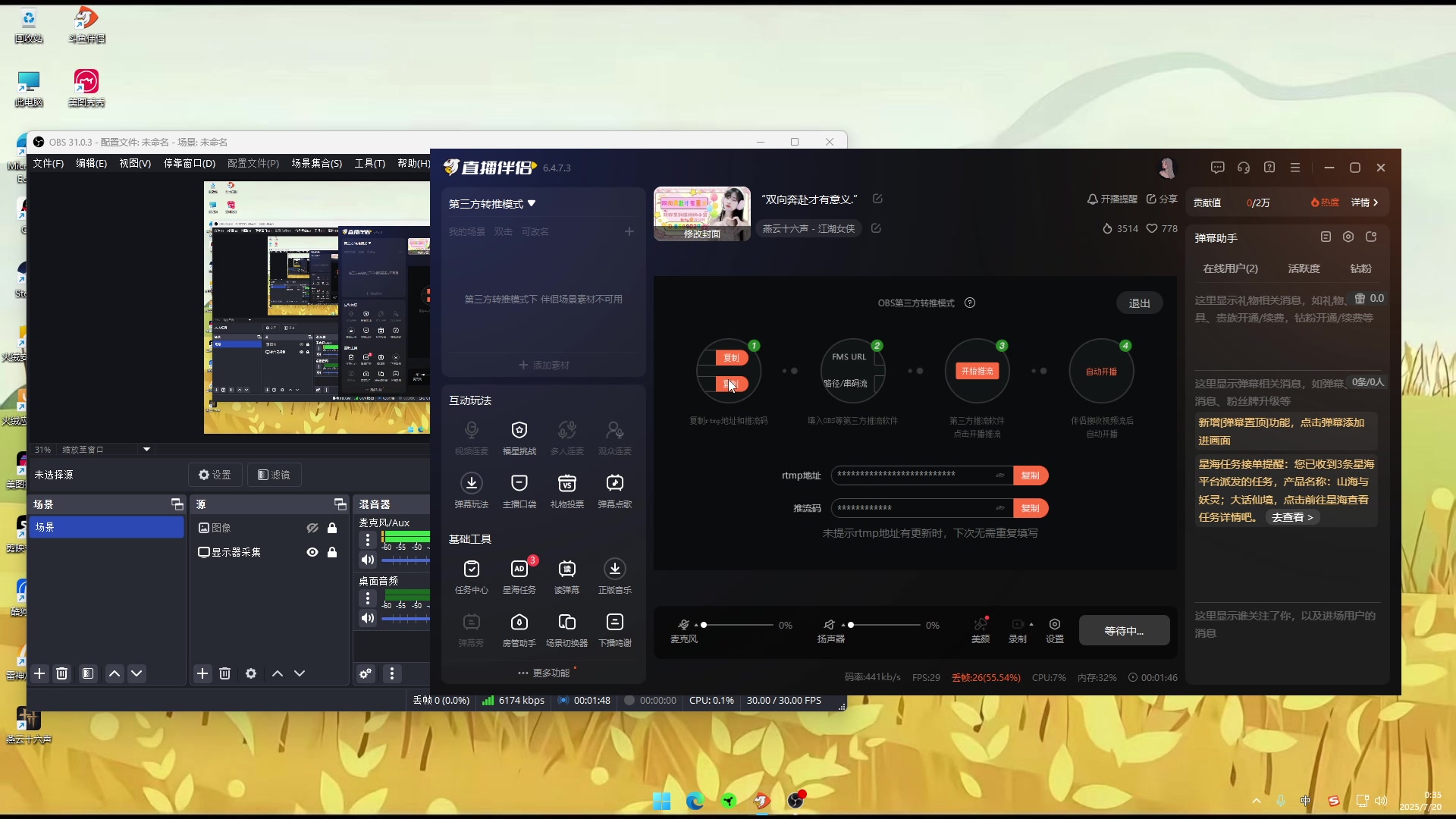This screenshot has width=1456, height=819.
Task: Open 弹幕点歌 tool
Action: pyautogui.click(x=614, y=491)
